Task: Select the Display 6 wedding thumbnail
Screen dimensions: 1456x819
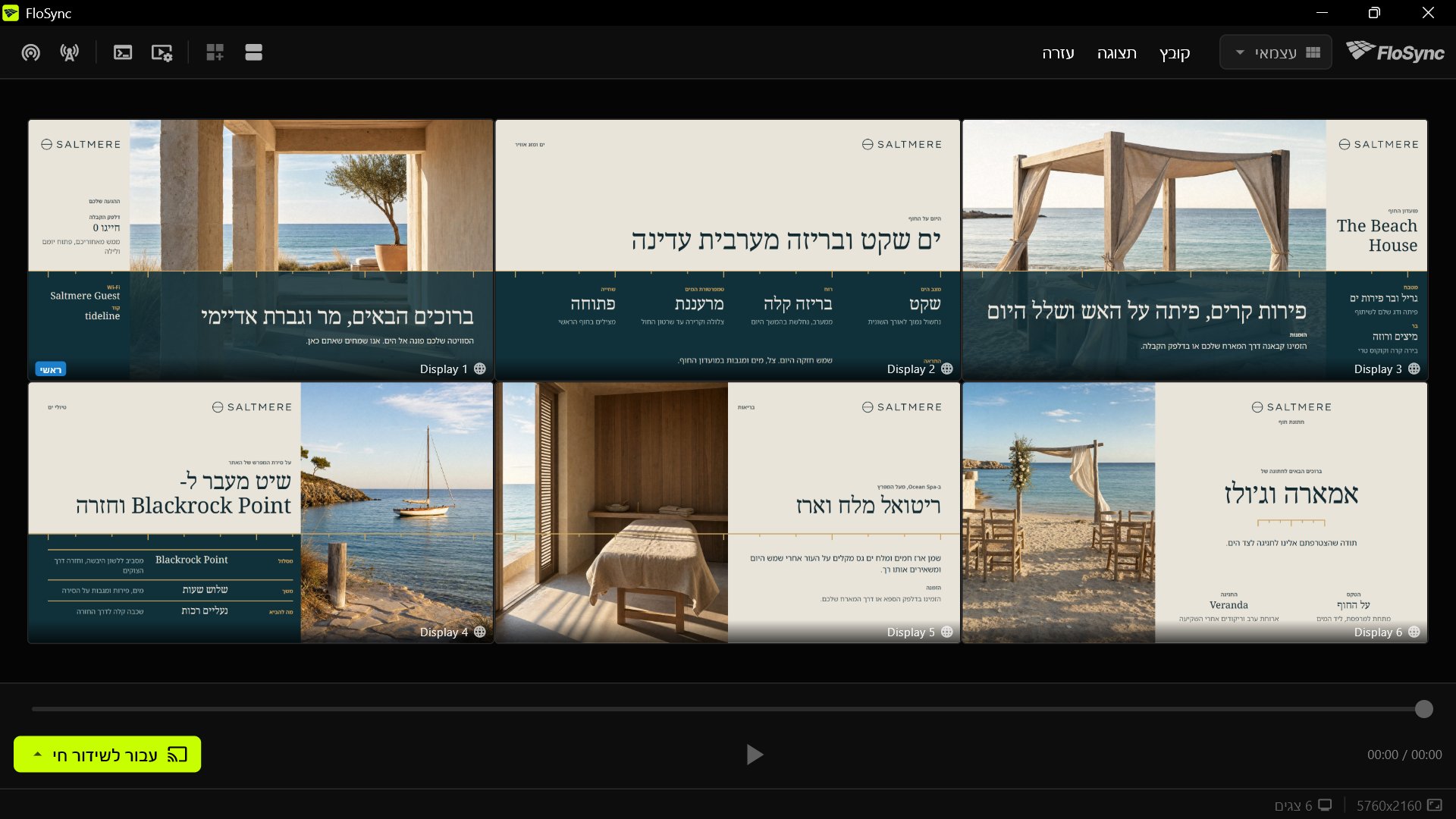Action: 1195,513
